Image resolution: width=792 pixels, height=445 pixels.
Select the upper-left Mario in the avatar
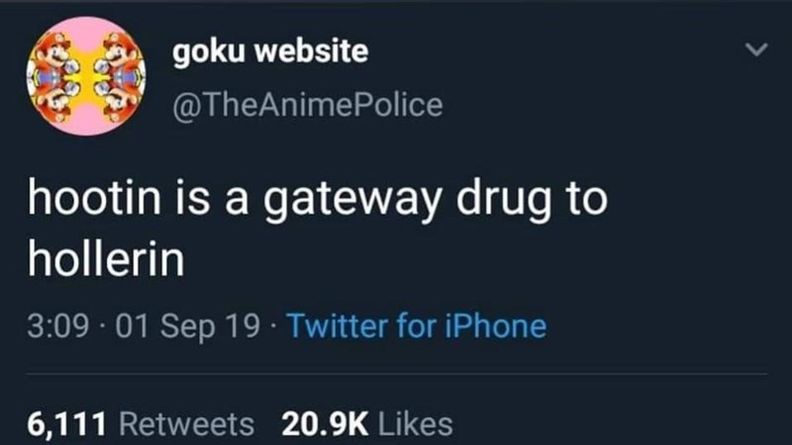pyautogui.click(x=53, y=53)
